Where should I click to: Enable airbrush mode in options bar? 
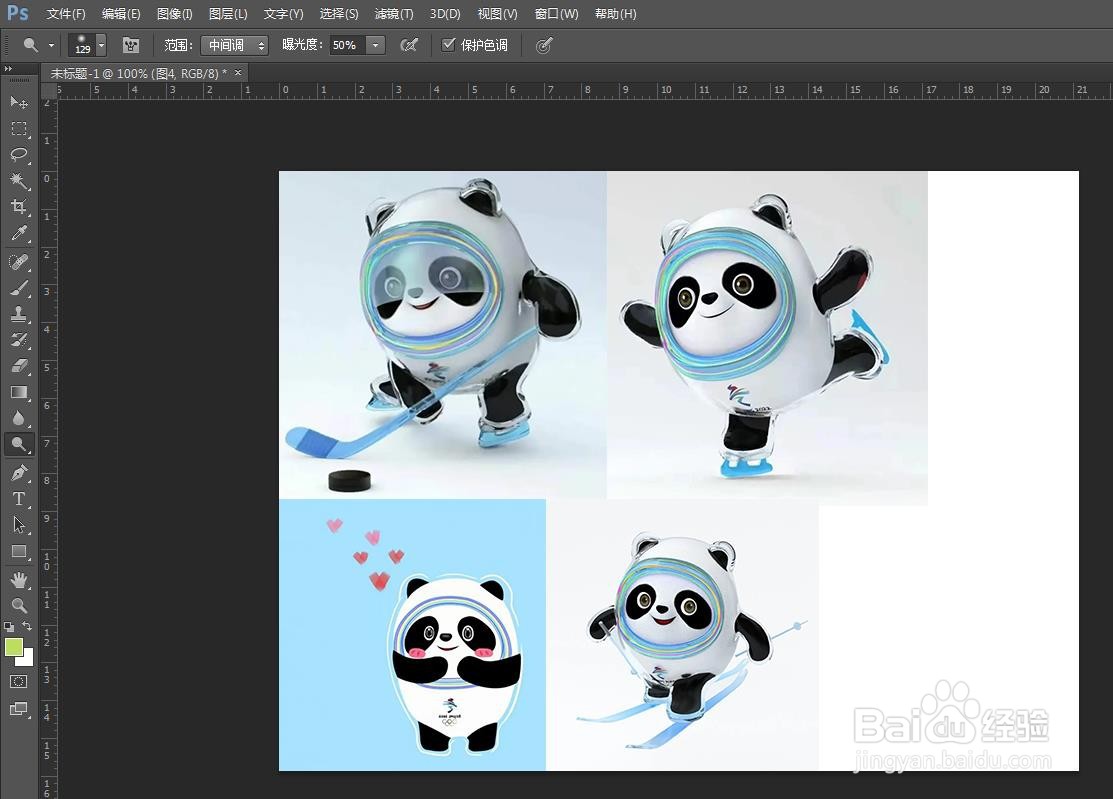pos(409,45)
